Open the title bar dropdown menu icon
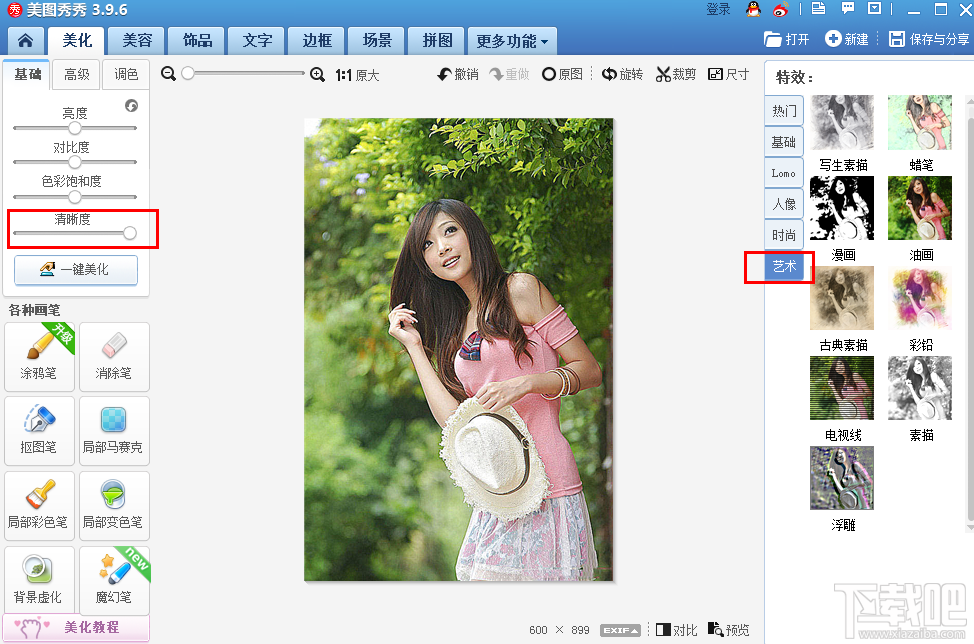This screenshot has height=644, width=974. pos(875,8)
